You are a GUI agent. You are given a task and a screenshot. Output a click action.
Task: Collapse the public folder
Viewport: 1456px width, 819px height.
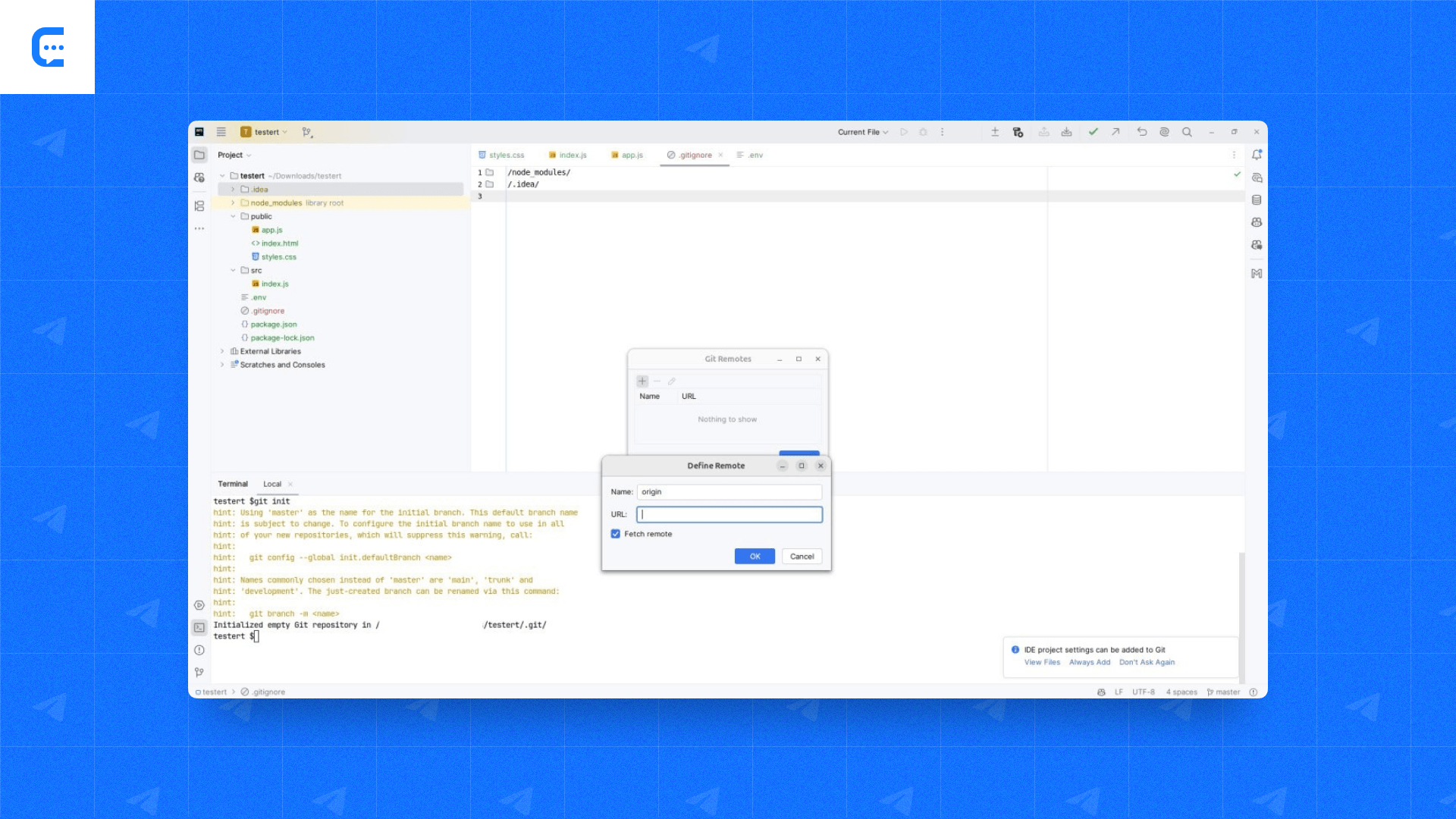pyautogui.click(x=233, y=217)
